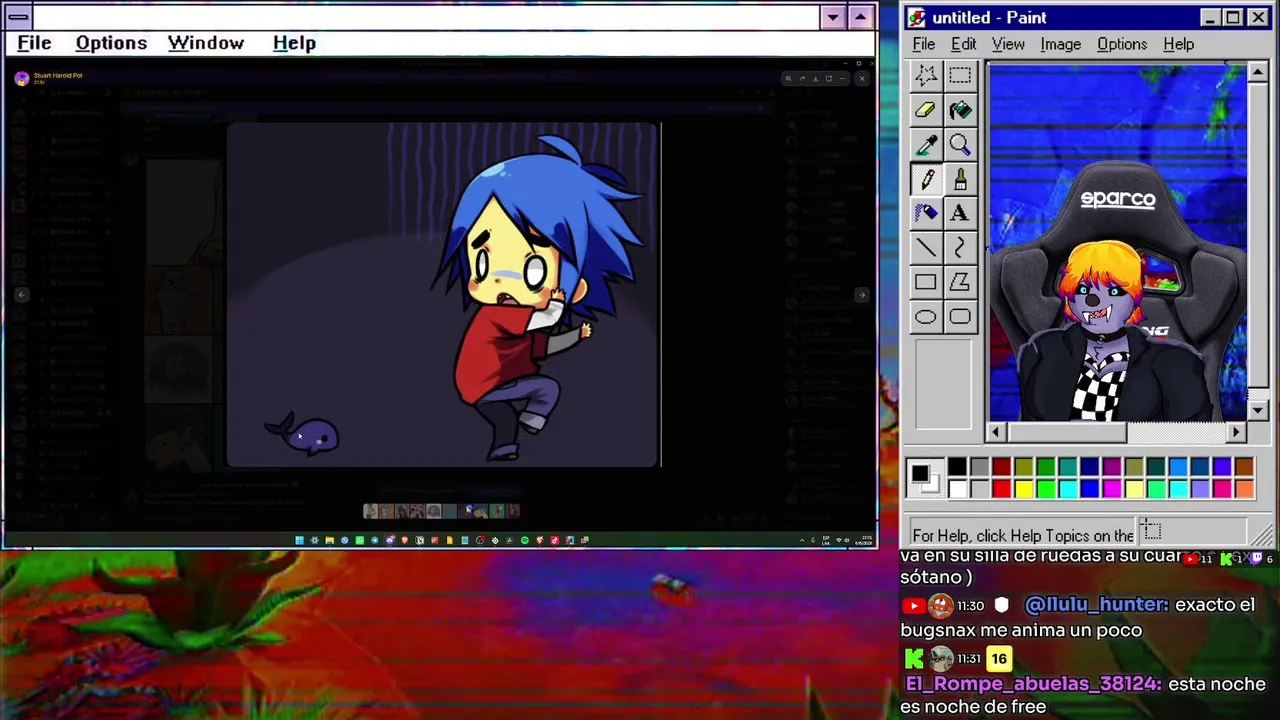1280x720 pixels.
Task: Select the Airbrush spray can tool
Action: click(x=926, y=213)
